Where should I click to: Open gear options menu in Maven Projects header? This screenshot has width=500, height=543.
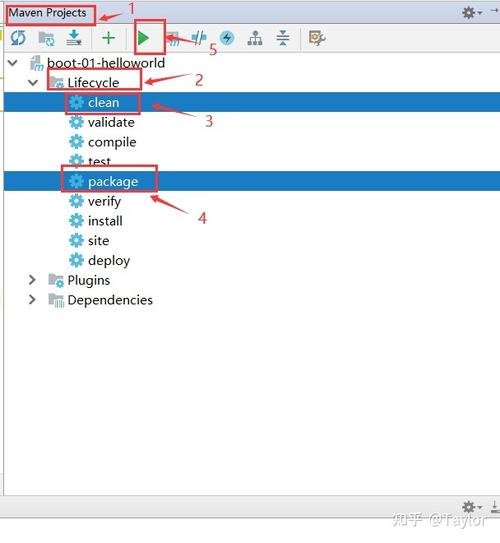click(472, 13)
